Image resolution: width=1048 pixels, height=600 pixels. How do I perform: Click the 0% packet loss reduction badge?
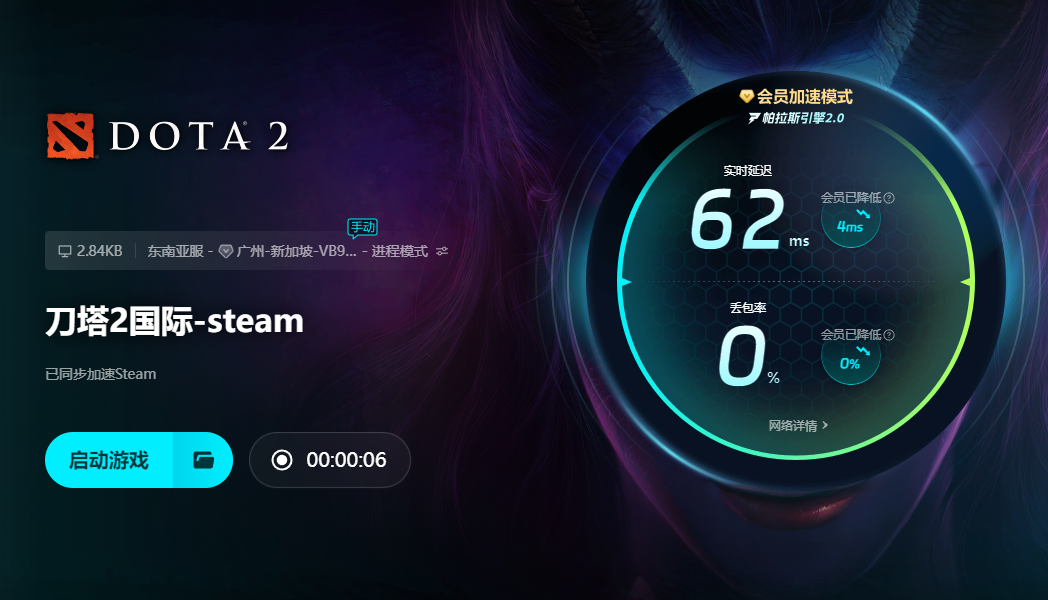tap(850, 357)
